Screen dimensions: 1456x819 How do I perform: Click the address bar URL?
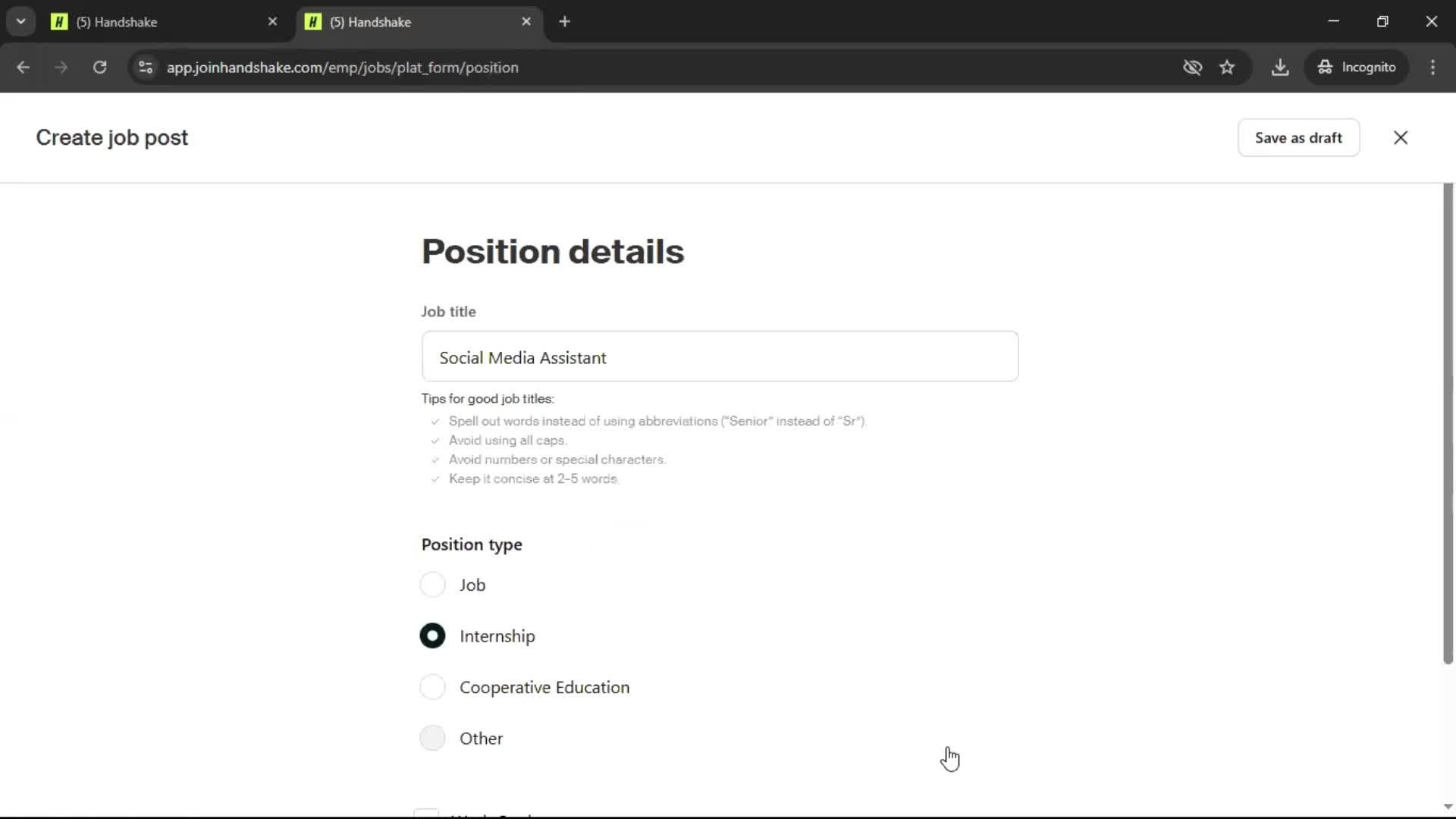pos(343,67)
